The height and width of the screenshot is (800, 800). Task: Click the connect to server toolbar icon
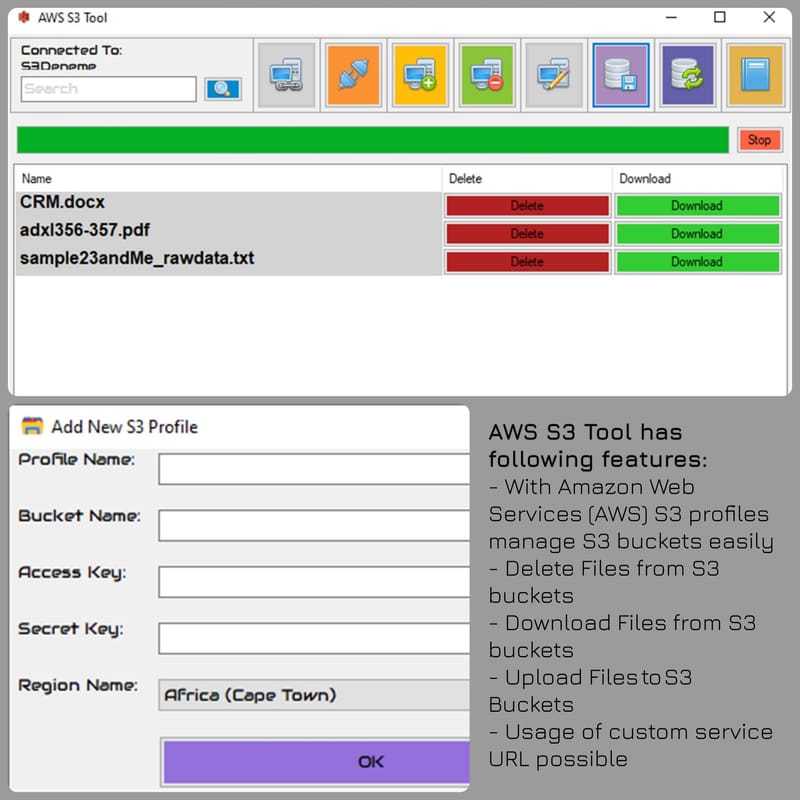point(287,76)
